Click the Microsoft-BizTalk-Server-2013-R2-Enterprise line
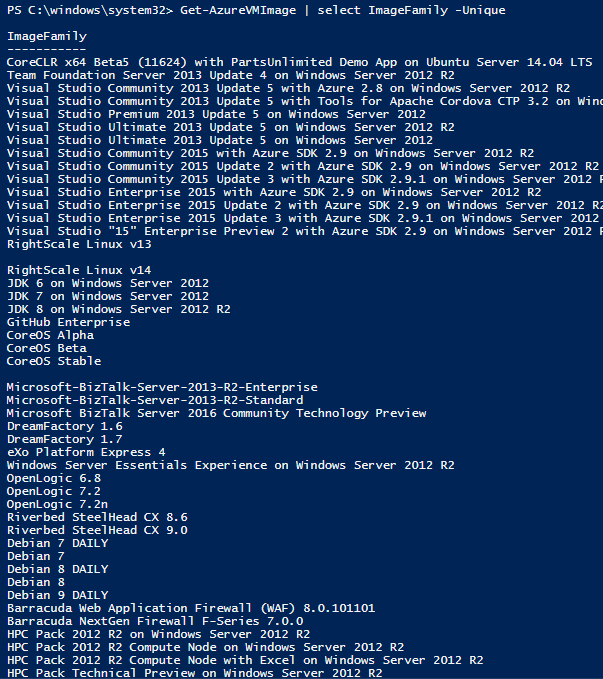 click(x=162, y=387)
